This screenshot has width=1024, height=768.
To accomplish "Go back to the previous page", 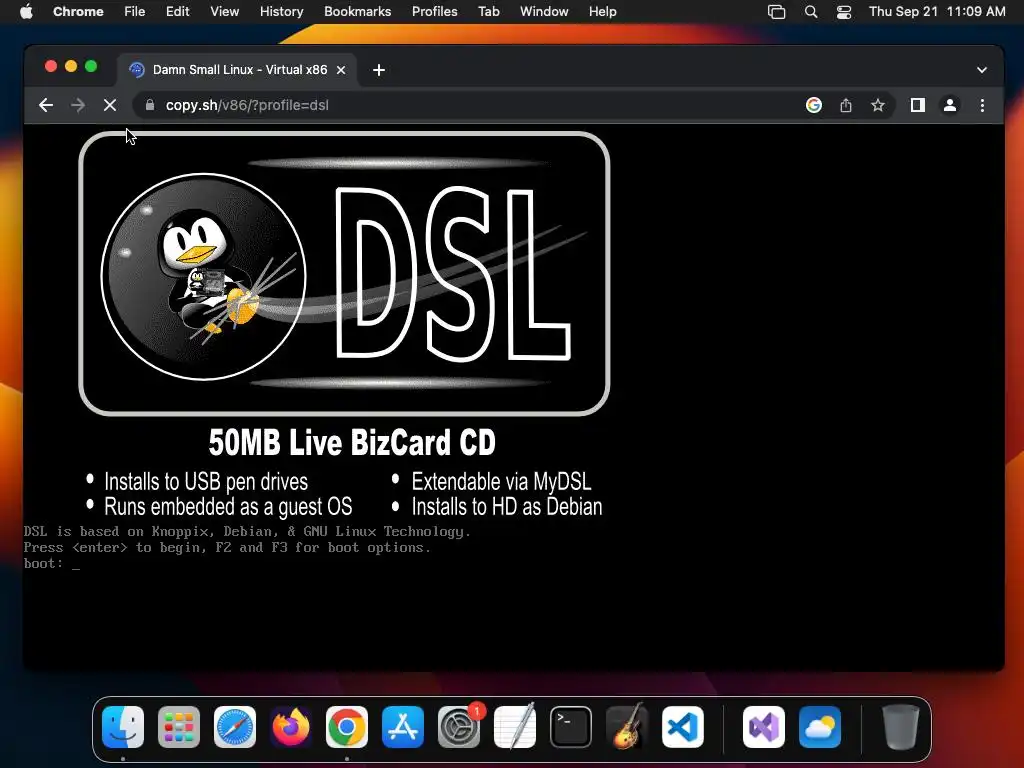I will [x=46, y=105].
